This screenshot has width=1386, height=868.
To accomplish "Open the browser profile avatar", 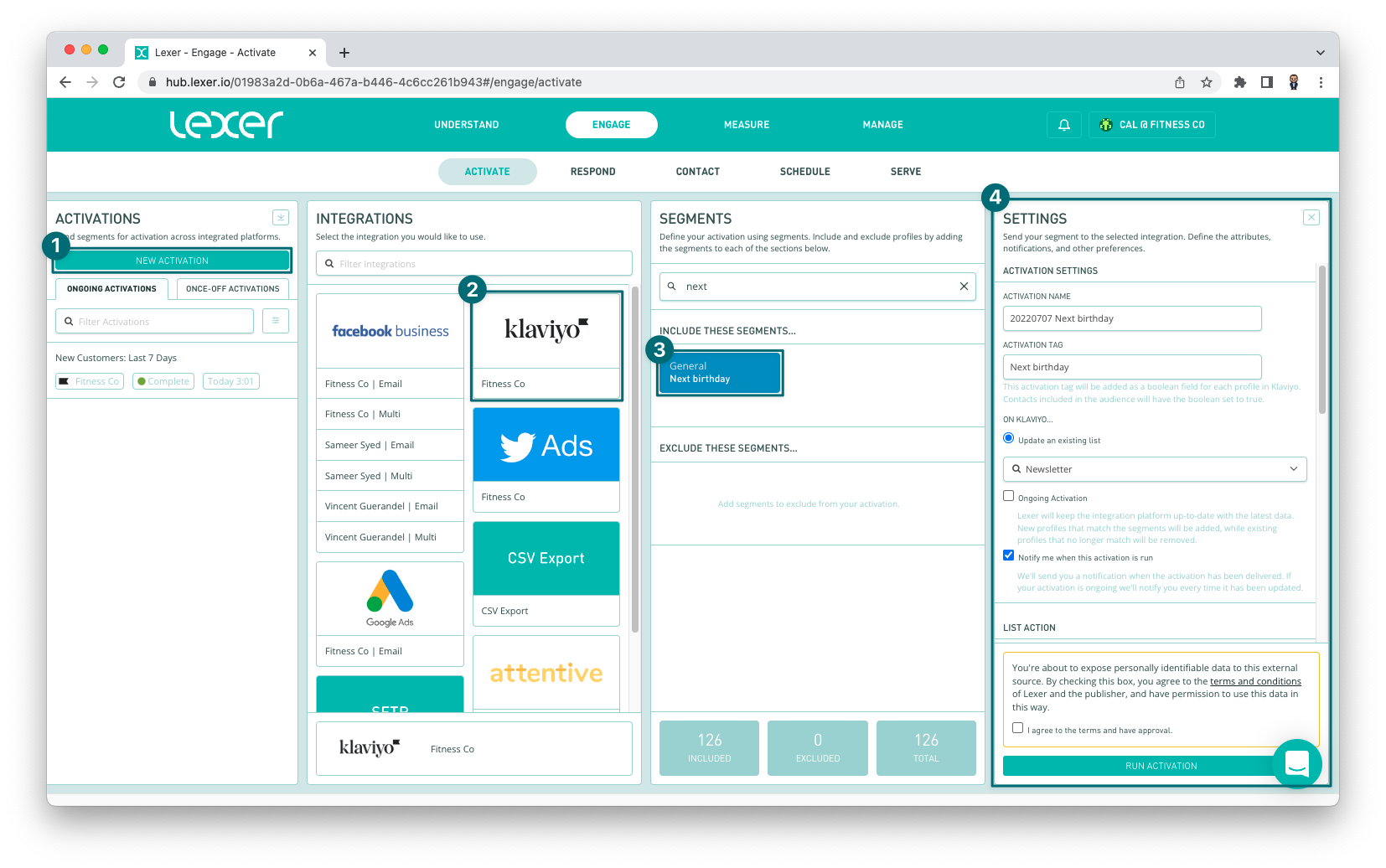I will [1294, 82].
